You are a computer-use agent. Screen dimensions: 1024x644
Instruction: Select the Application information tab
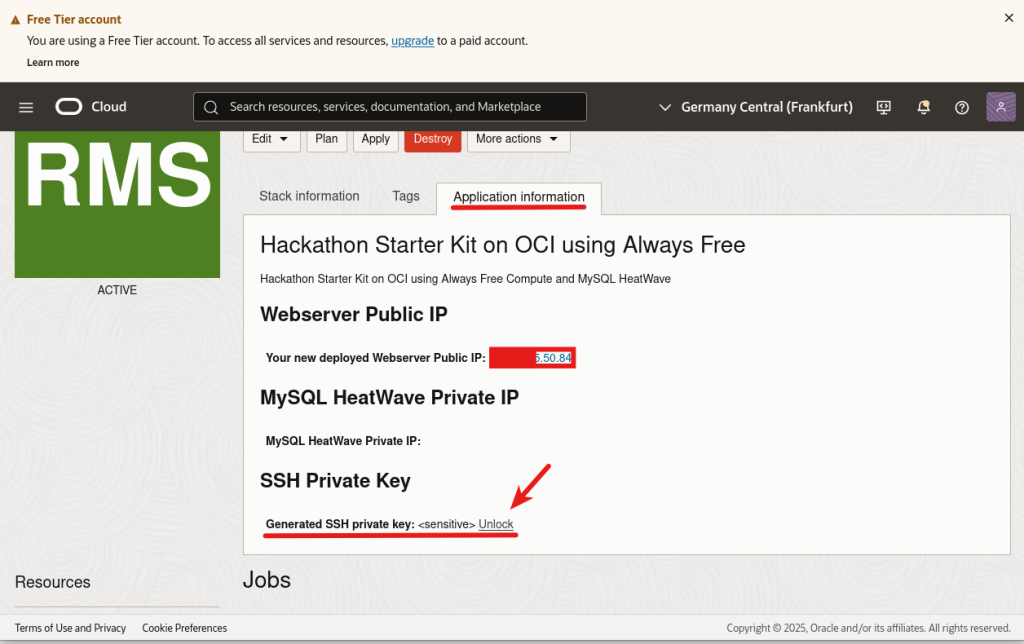(x=519, y=197)
